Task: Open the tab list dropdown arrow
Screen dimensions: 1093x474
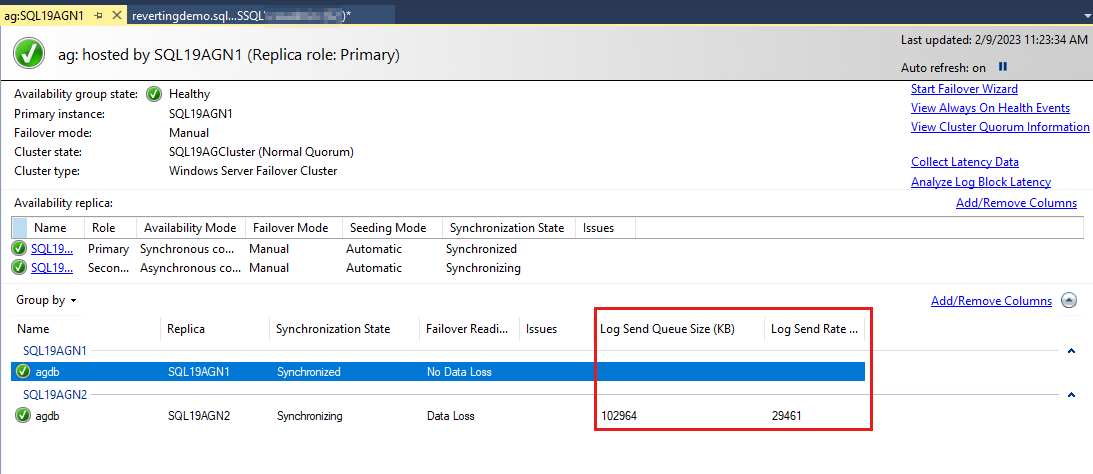Action: point(1086,16)
